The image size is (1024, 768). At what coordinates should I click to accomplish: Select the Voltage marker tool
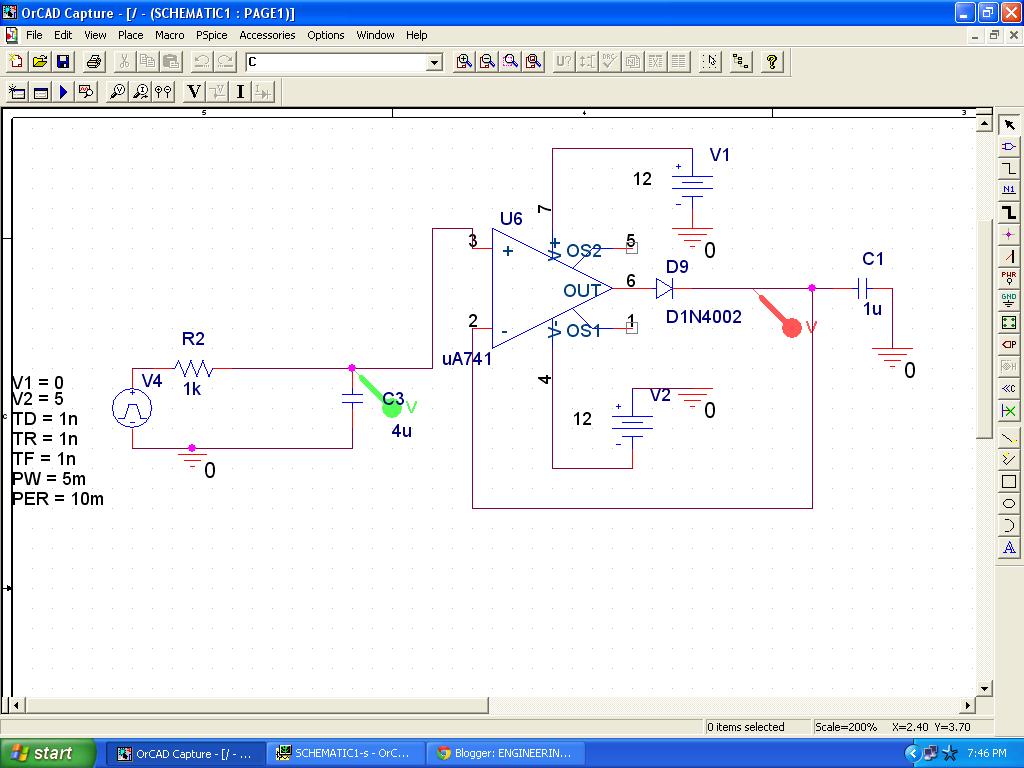point(193,91)
